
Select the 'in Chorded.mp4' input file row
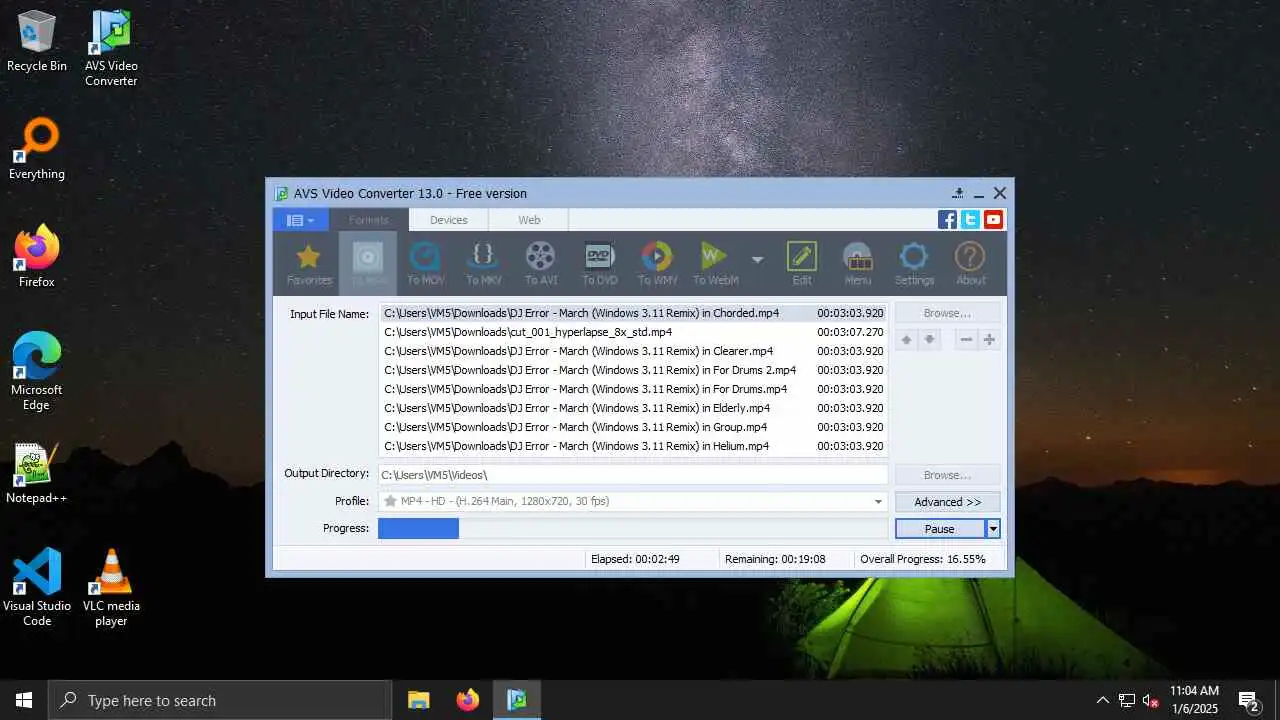[633, 313]
